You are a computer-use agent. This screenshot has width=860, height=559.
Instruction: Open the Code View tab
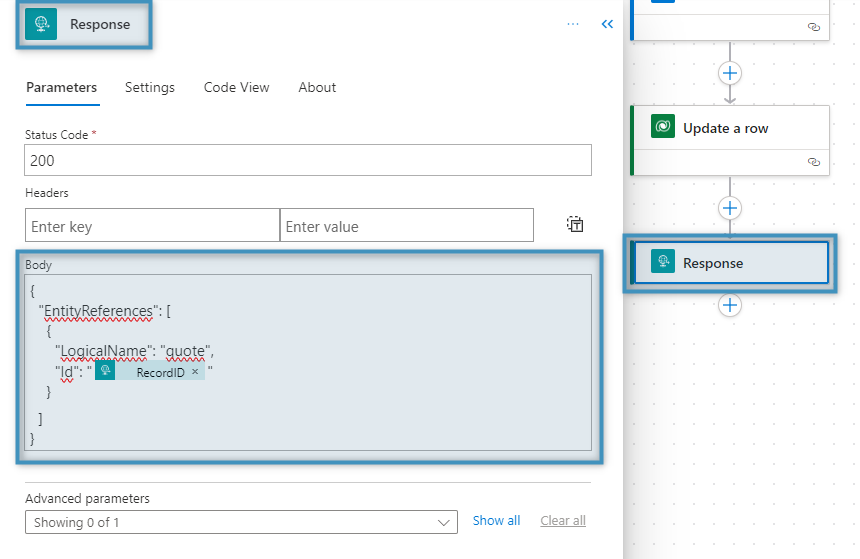pyautogui.click(x=236, y=88)
